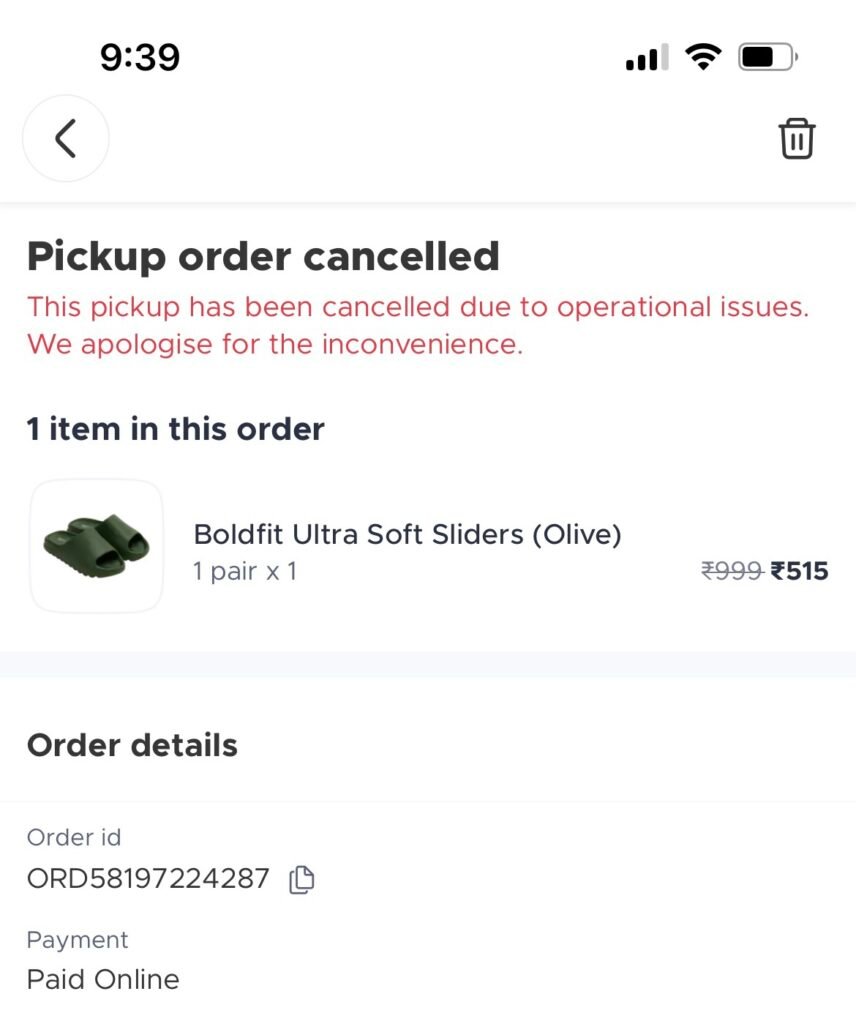The image size is (856, 1024).
Task: Select the order id ORD58197224287 text
Action: [x=148, y=879]
